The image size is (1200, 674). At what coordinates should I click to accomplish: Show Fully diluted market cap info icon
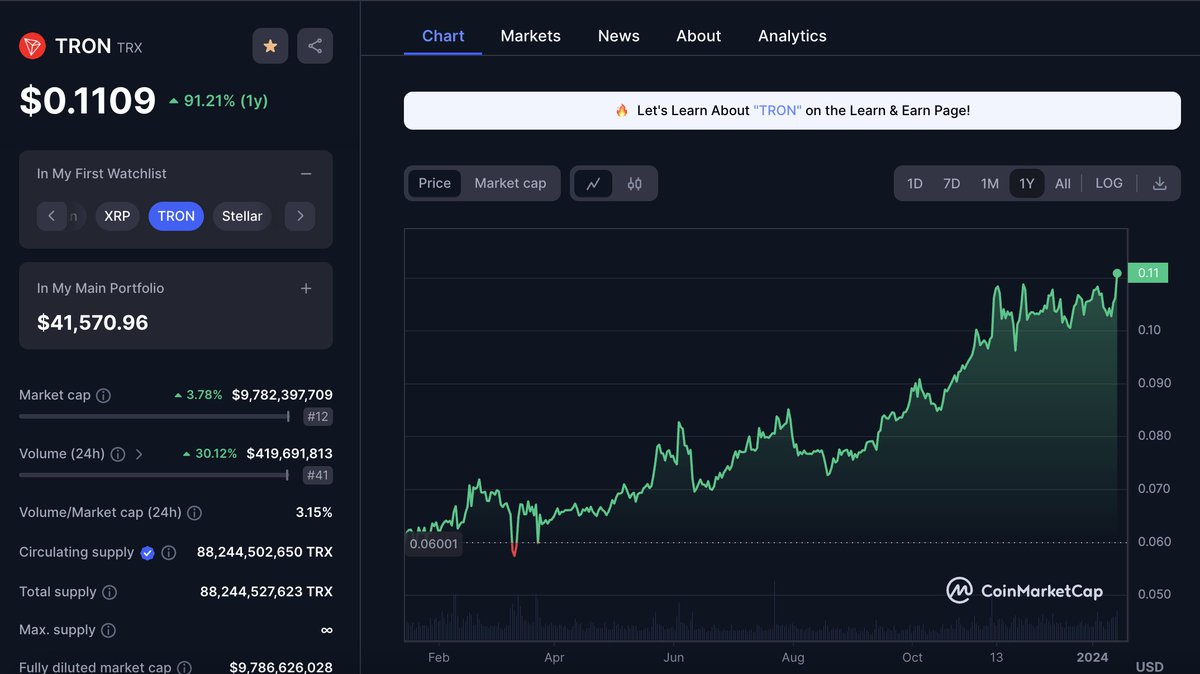point(186,667)
